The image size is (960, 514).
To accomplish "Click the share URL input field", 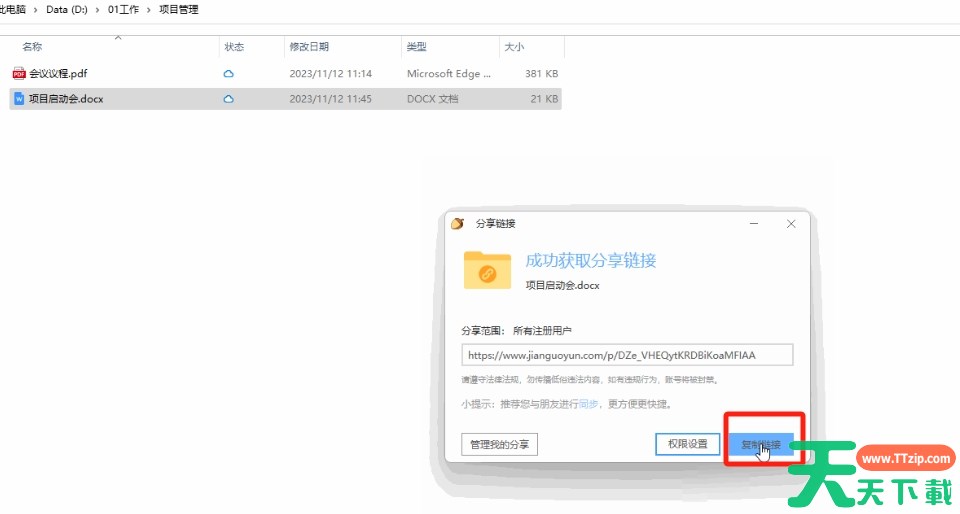I will [628, 355].
